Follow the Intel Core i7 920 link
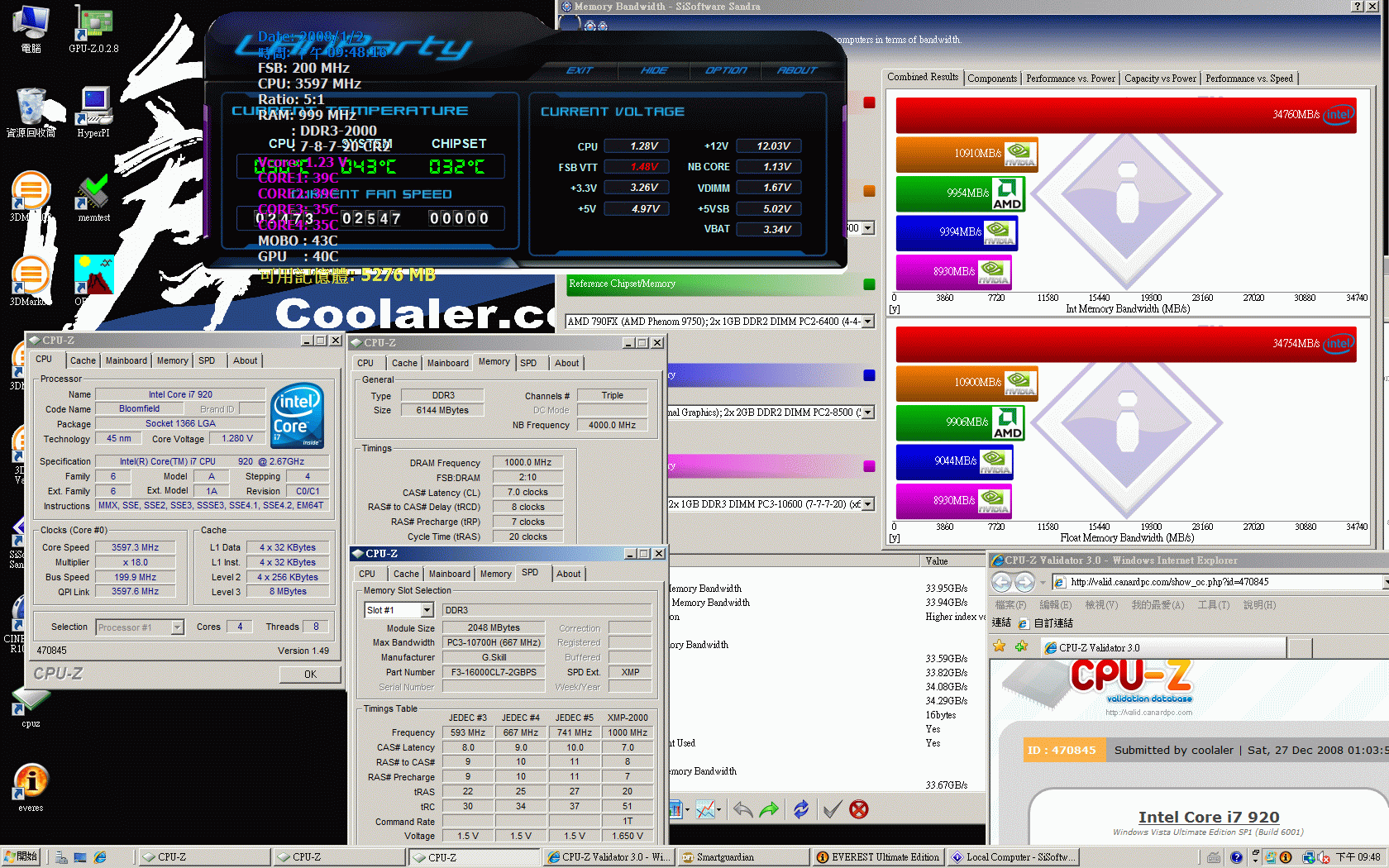The image size is (1389, 868). (x=1208, y=817)
